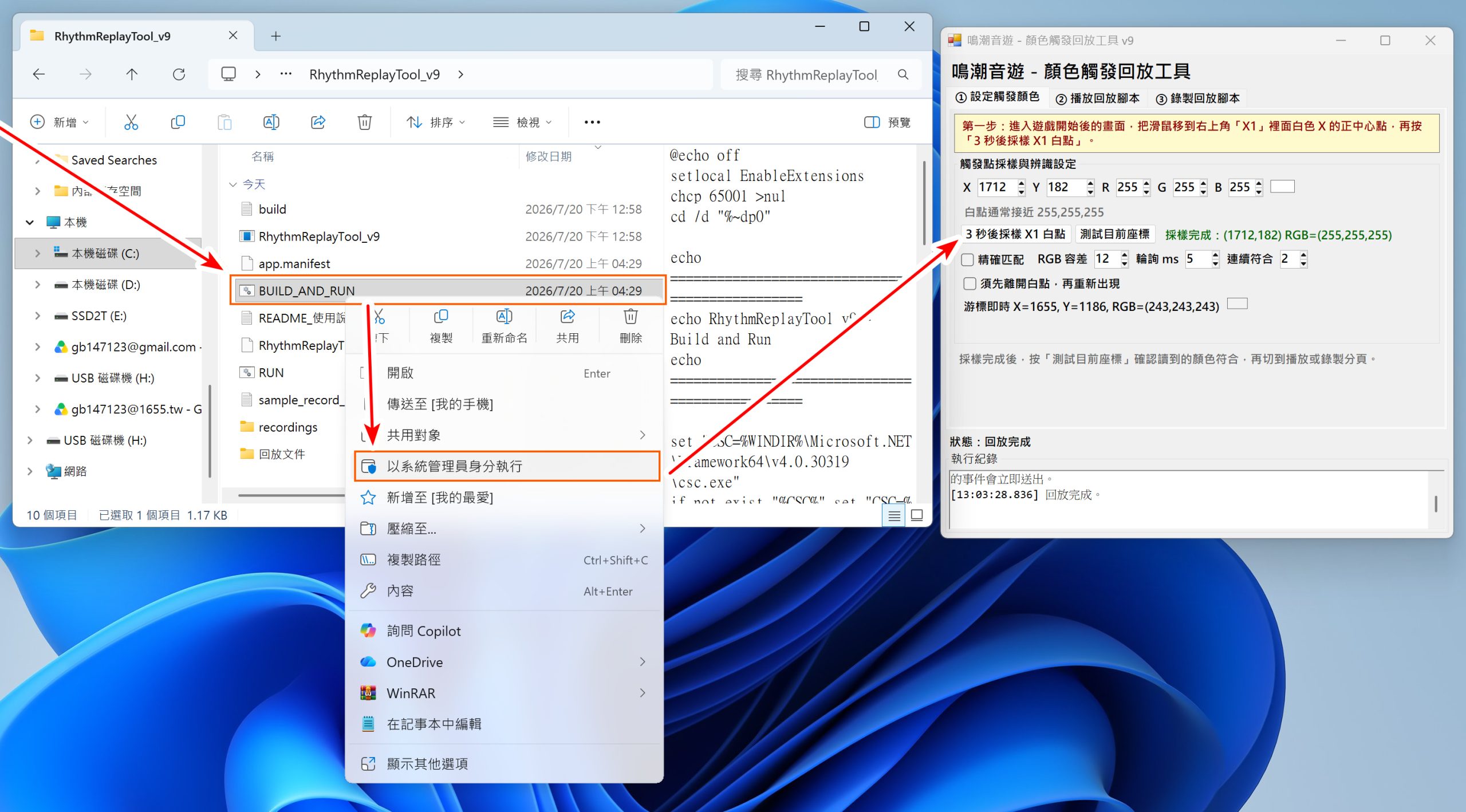The image size is (1466, 812).
Task: Enable the 精確匹配 checkbox
Action: pyautogui.click(x=968, y=259)
